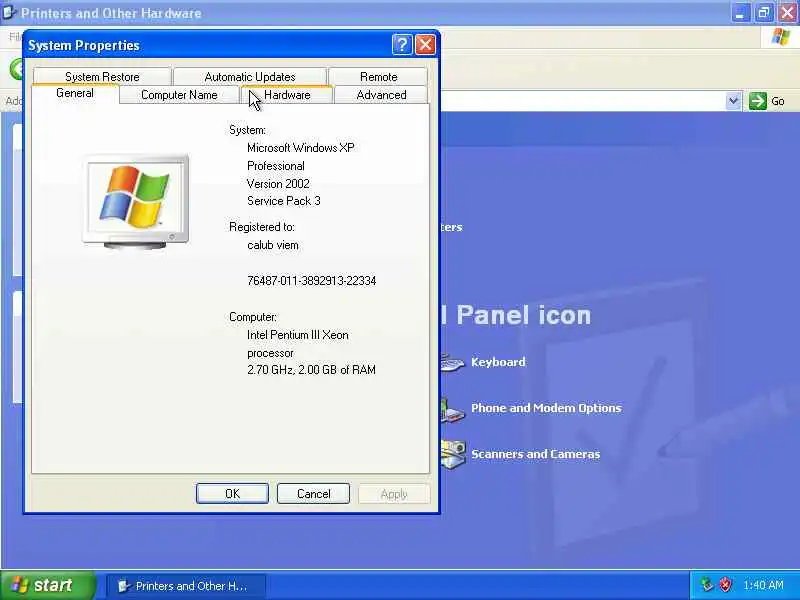Click the Service Pack 3 text
The image size is (800, 600).
(284, 201)
